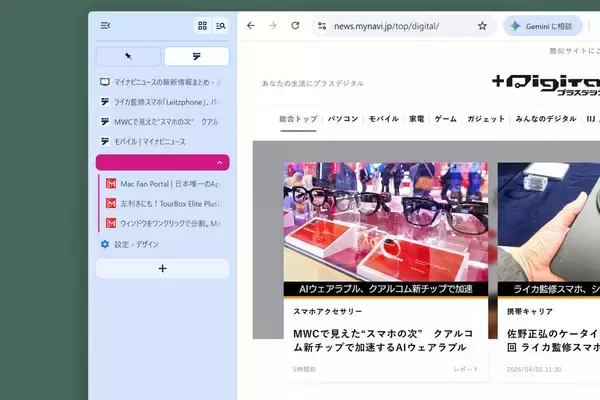Select the モバイル navigation item
Screen dimensions: 600x400
384,119
